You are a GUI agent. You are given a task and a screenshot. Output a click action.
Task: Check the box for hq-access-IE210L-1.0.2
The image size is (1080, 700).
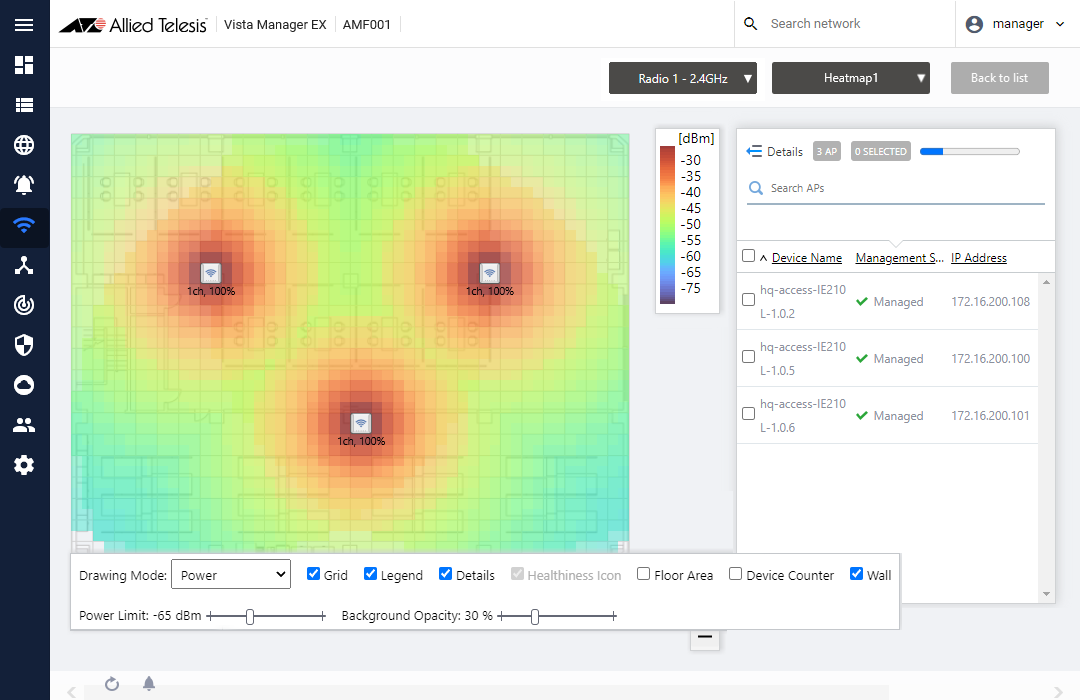click(x=748, y=300)
